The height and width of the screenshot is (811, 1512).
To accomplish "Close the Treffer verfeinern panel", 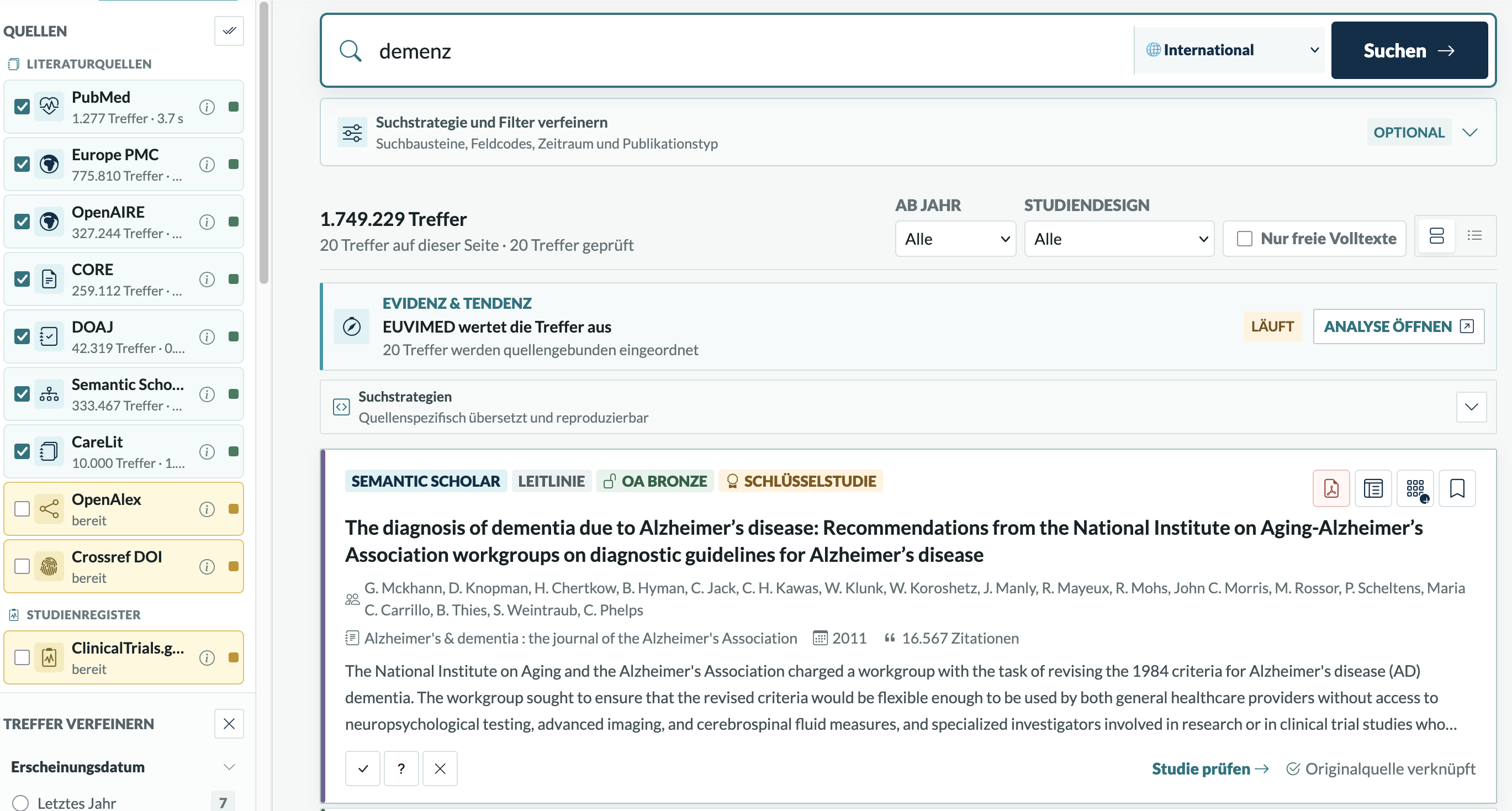I will (x=229, y=724).
